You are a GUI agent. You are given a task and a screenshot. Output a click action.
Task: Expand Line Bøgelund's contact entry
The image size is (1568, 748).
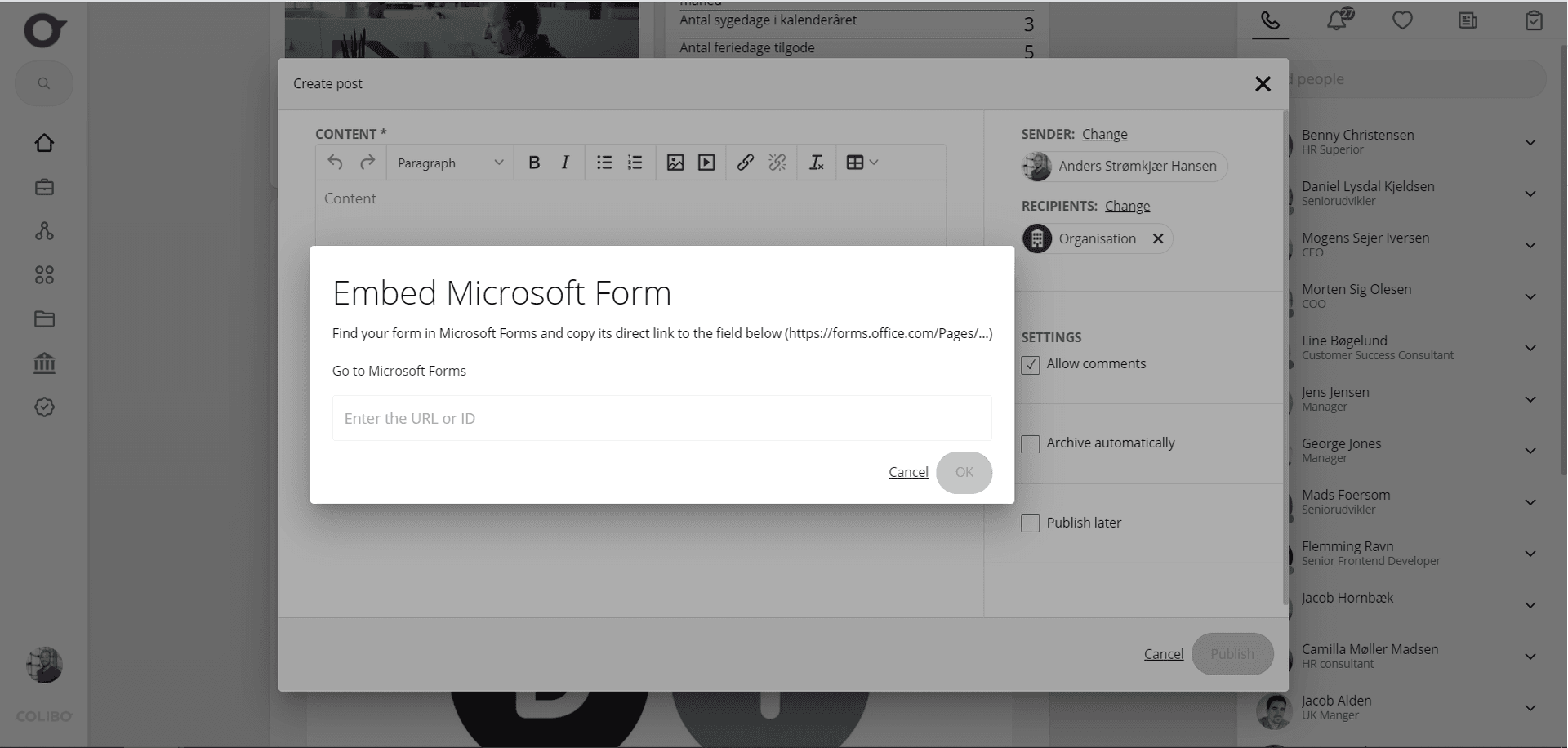click(x=1530, y=348)
